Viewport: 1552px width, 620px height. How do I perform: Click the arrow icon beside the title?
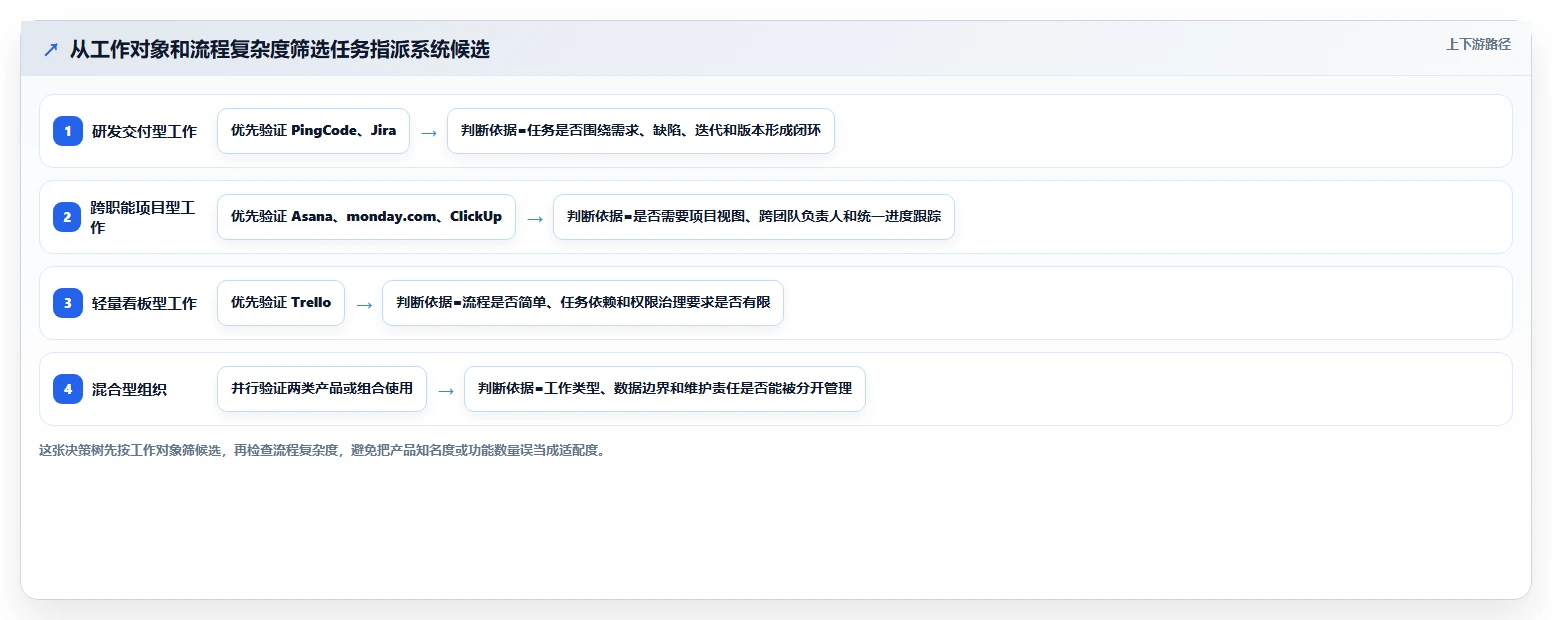51,50
